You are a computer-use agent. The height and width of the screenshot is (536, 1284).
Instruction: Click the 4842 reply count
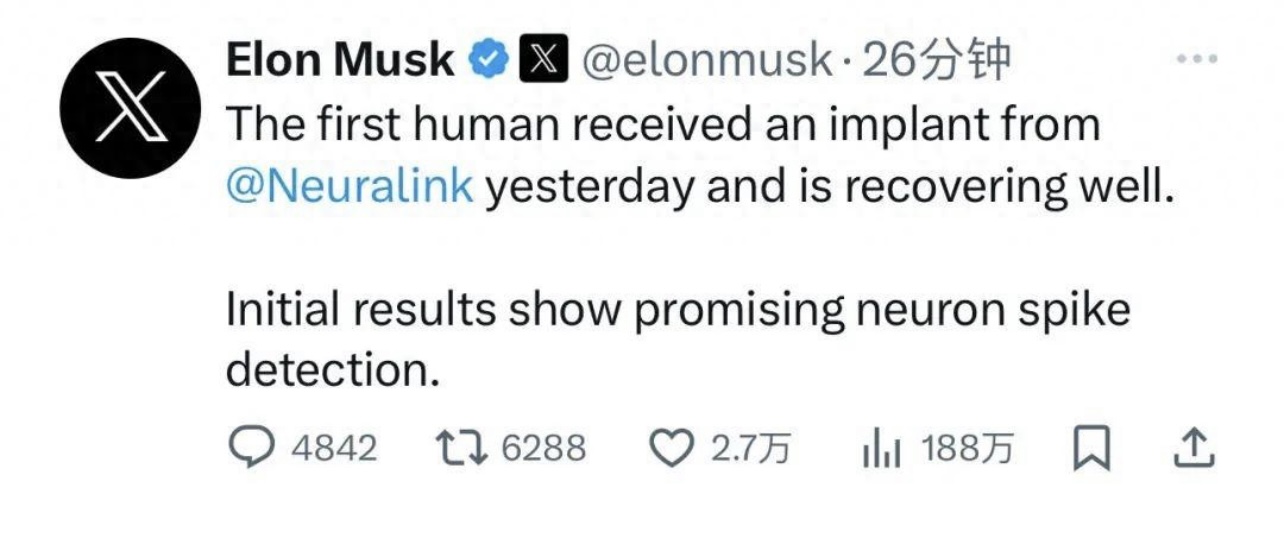(334, 448)
